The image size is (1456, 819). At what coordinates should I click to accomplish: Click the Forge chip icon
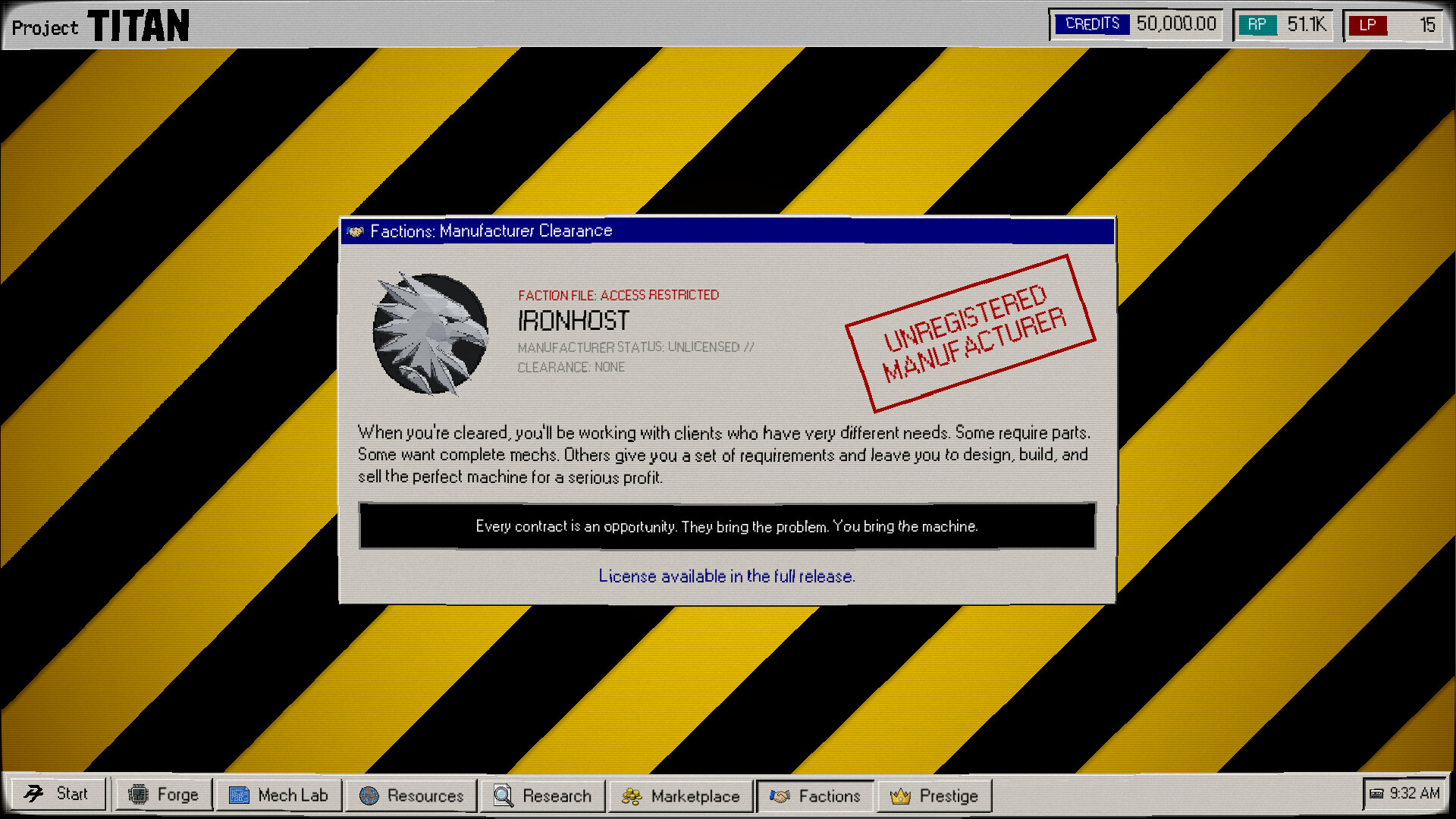tap(138, 795)
